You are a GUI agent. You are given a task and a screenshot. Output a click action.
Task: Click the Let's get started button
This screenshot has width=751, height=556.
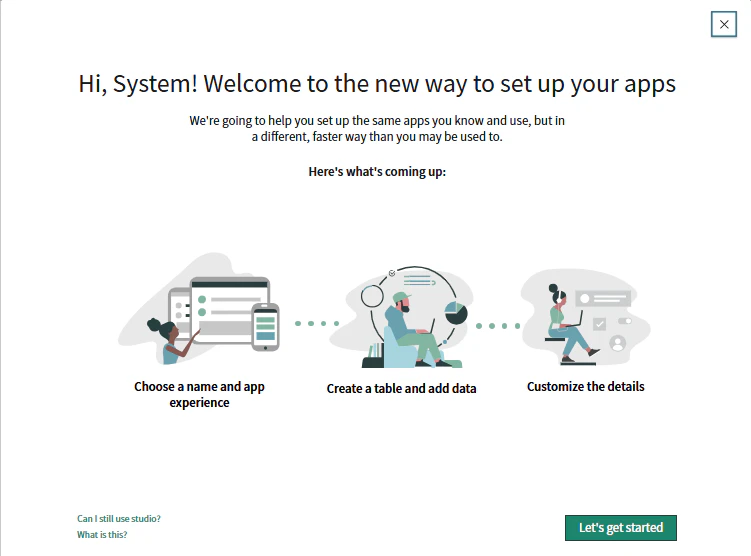621,528
